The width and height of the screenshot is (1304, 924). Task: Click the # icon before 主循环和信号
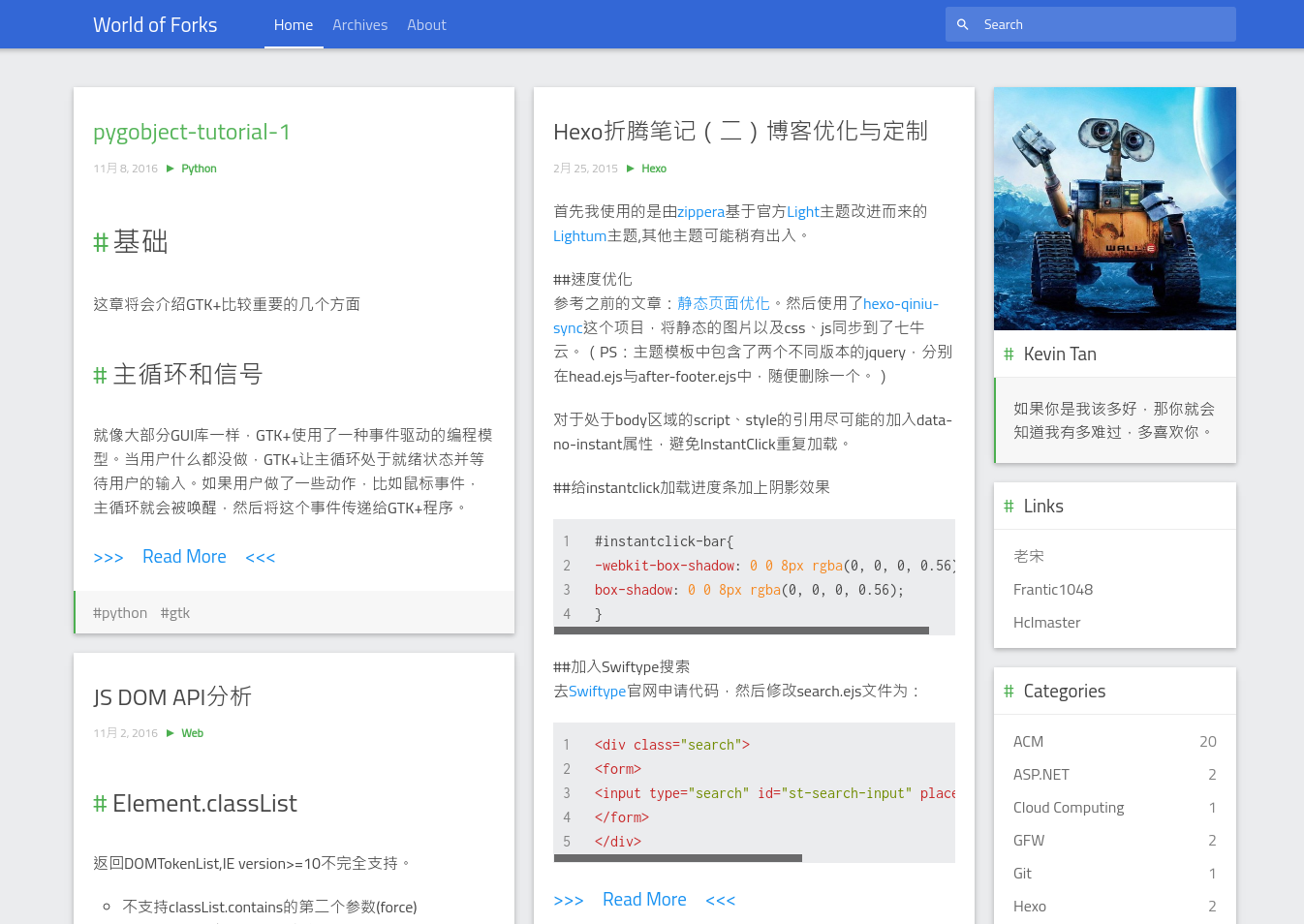point(100,374)
